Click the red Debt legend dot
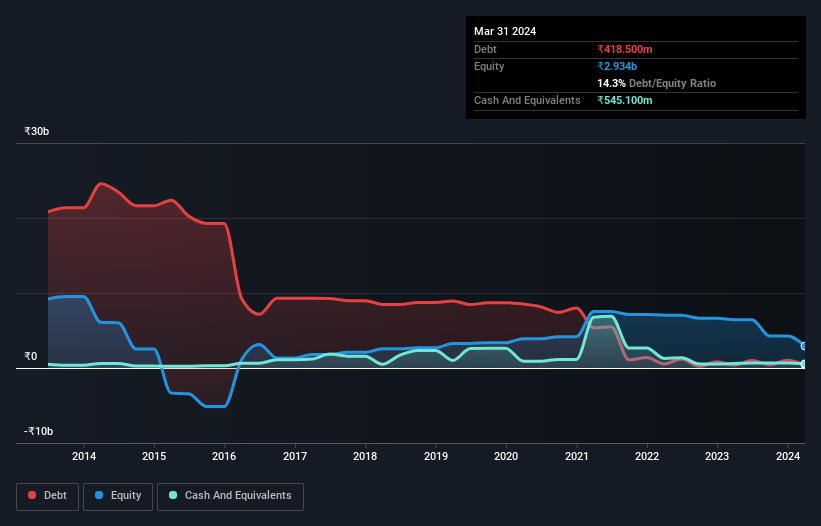The image size is (821, 526). pos(32,495)
